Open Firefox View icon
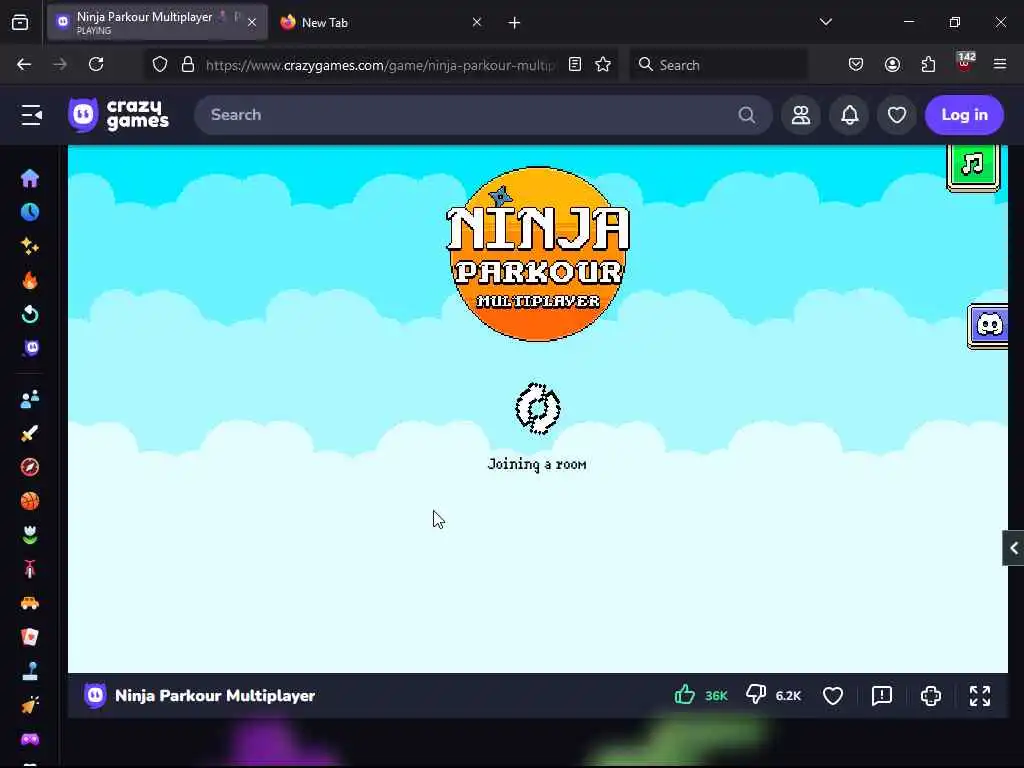 point(20,23)
